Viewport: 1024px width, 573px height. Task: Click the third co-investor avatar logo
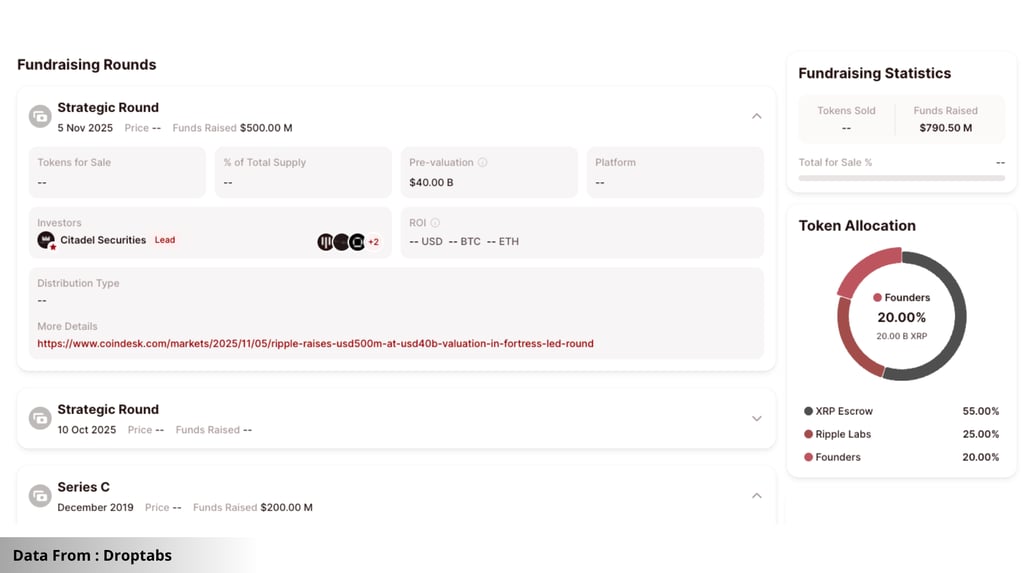[x=357, y=242]
